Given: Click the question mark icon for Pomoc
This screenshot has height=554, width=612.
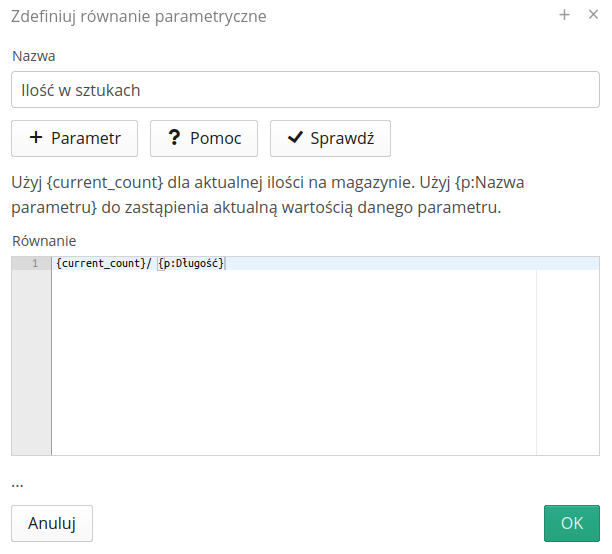Looking at the screenshot, I should pos(174,138).
